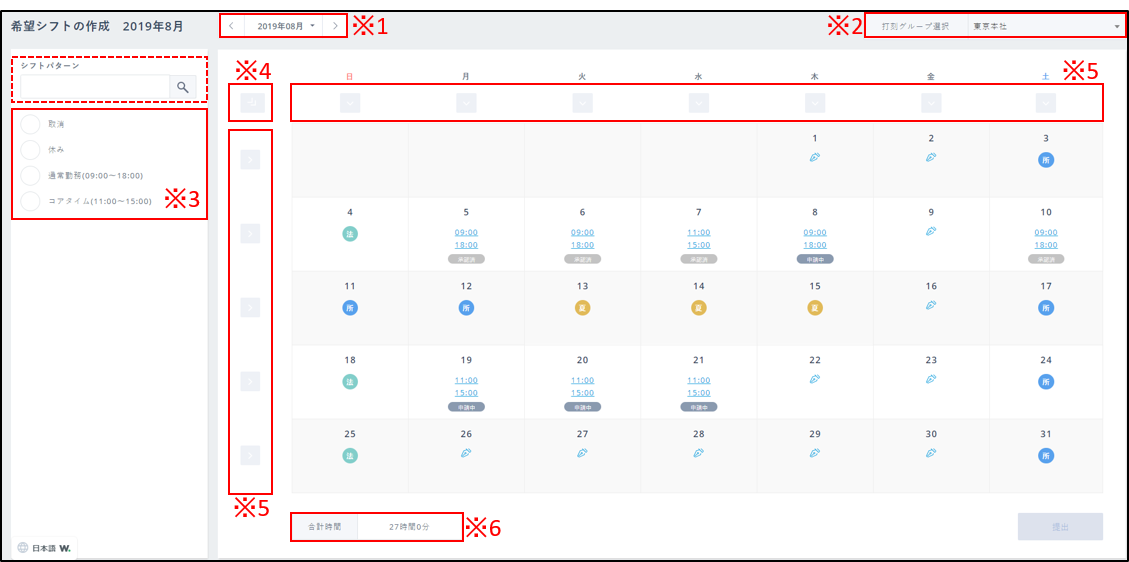Open the 打刻グループ選択 dropdown showing 東京本社

[x=1044, y=26]
